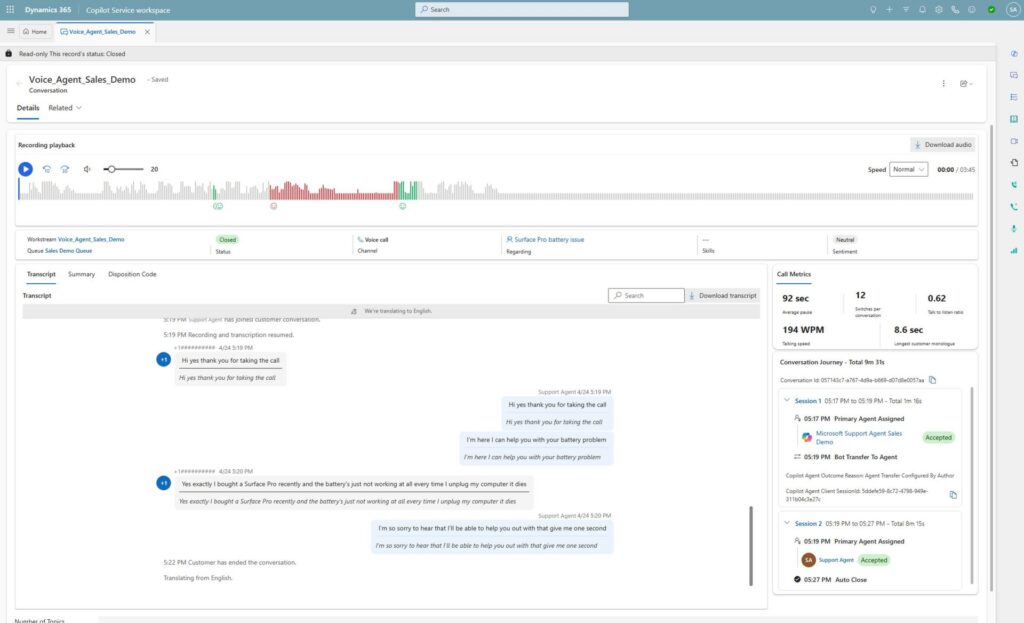Jump to the first green sentiment marker

pos(218,206)
